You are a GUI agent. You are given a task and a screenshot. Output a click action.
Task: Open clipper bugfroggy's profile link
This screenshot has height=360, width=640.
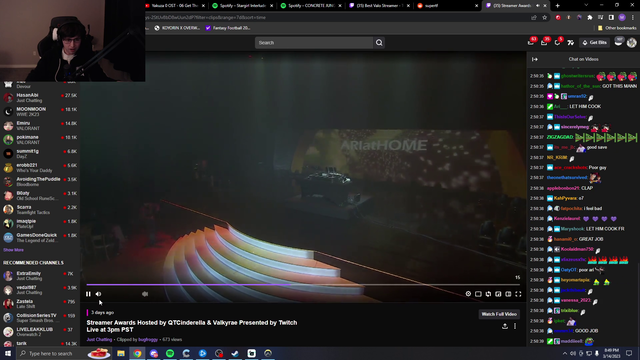point(148,340)
